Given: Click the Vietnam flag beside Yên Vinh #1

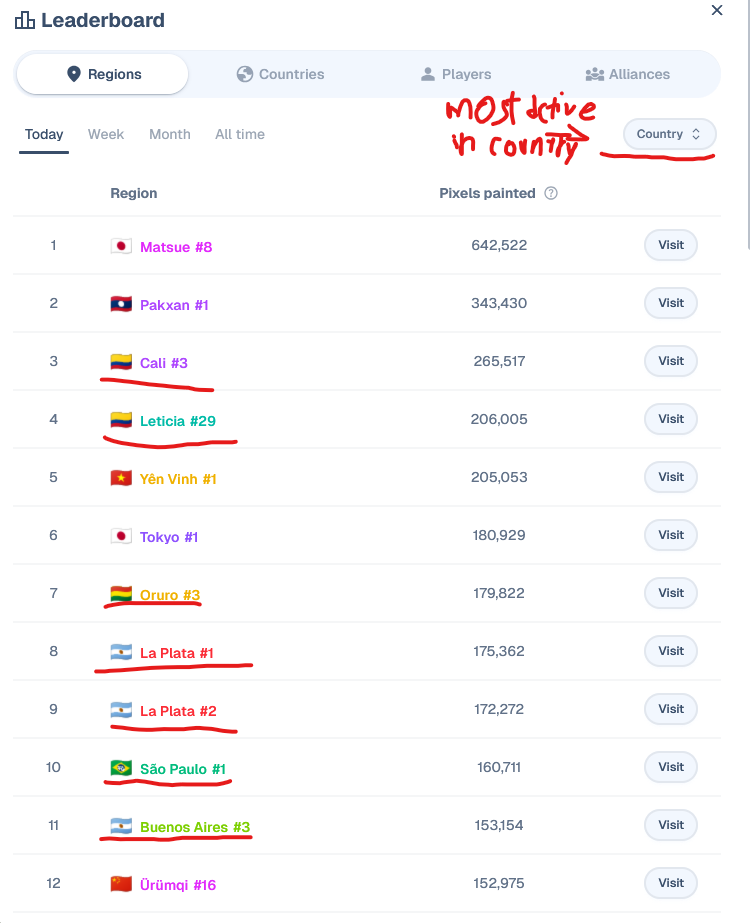Looking at the screenshot, I should click(x=121, y=478).
